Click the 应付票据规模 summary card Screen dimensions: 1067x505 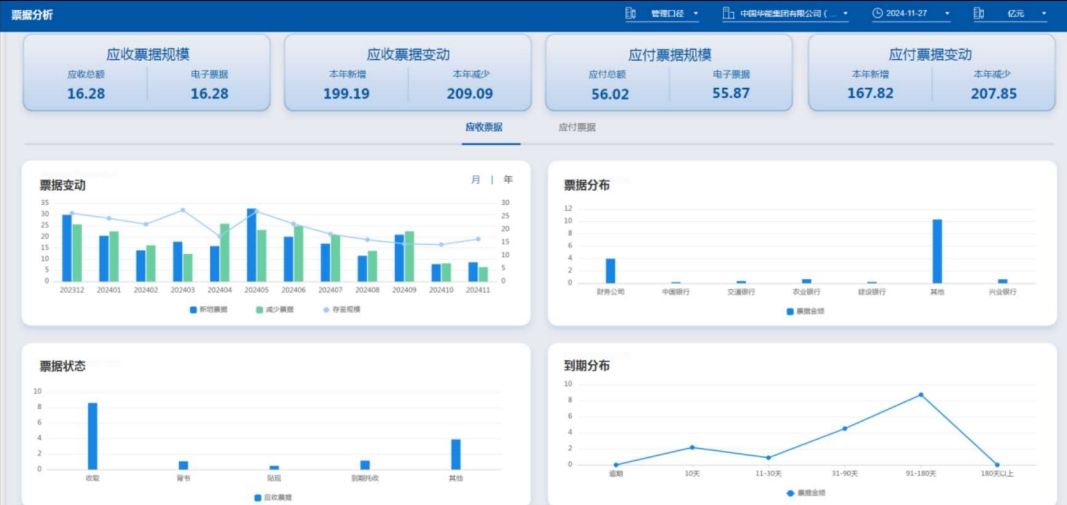pyautogui.click(x=668, y=73)
